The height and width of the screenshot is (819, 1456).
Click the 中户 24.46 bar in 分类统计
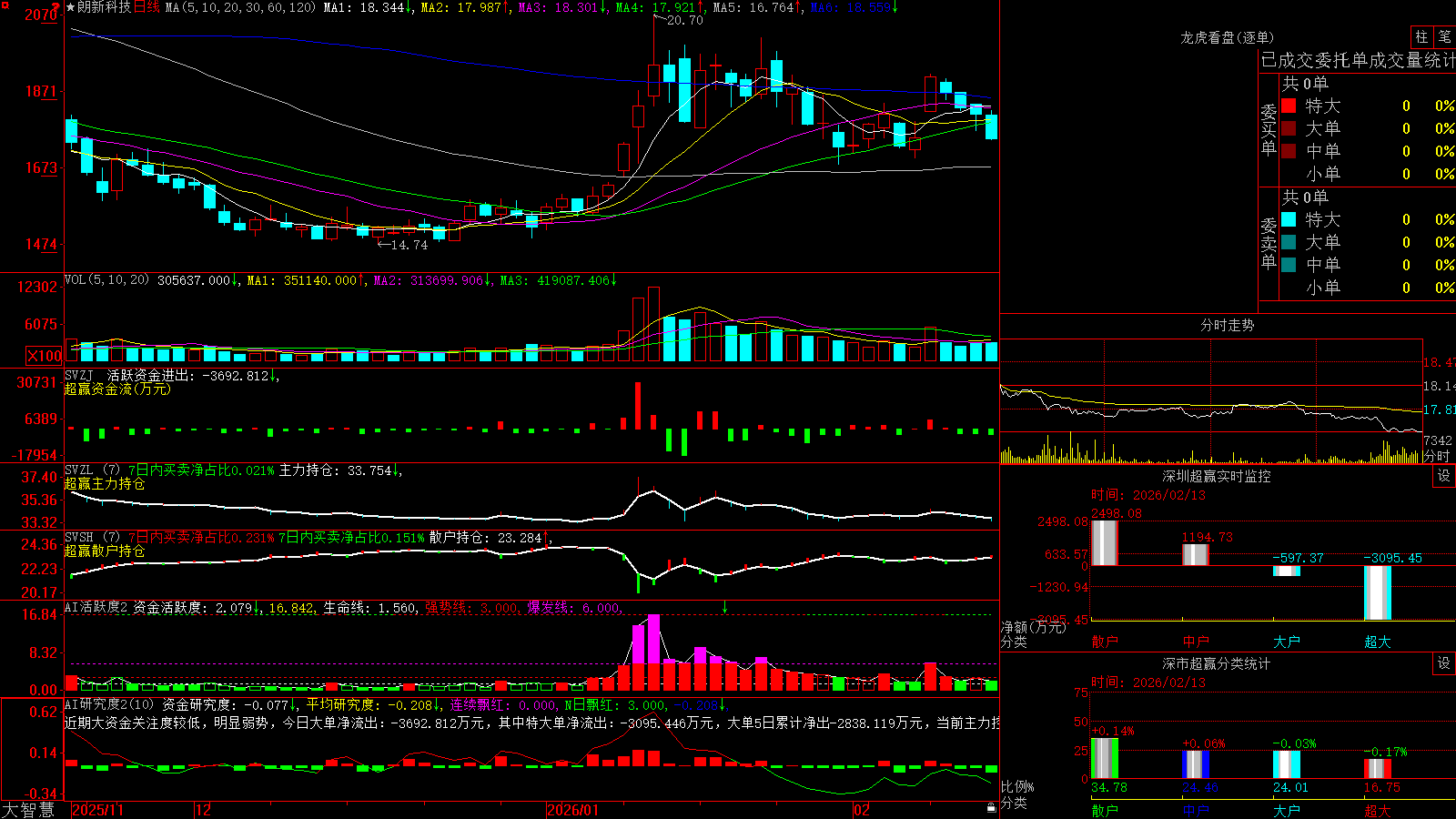[x=1196, y=764]
